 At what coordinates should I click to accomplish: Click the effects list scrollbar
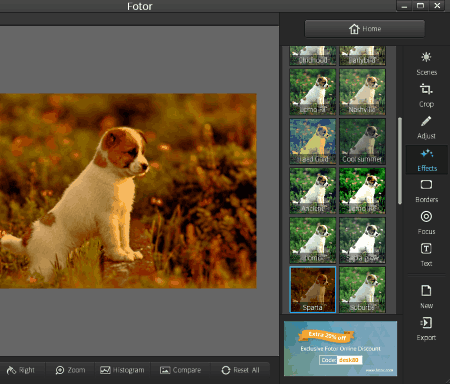tap(400, 161)
